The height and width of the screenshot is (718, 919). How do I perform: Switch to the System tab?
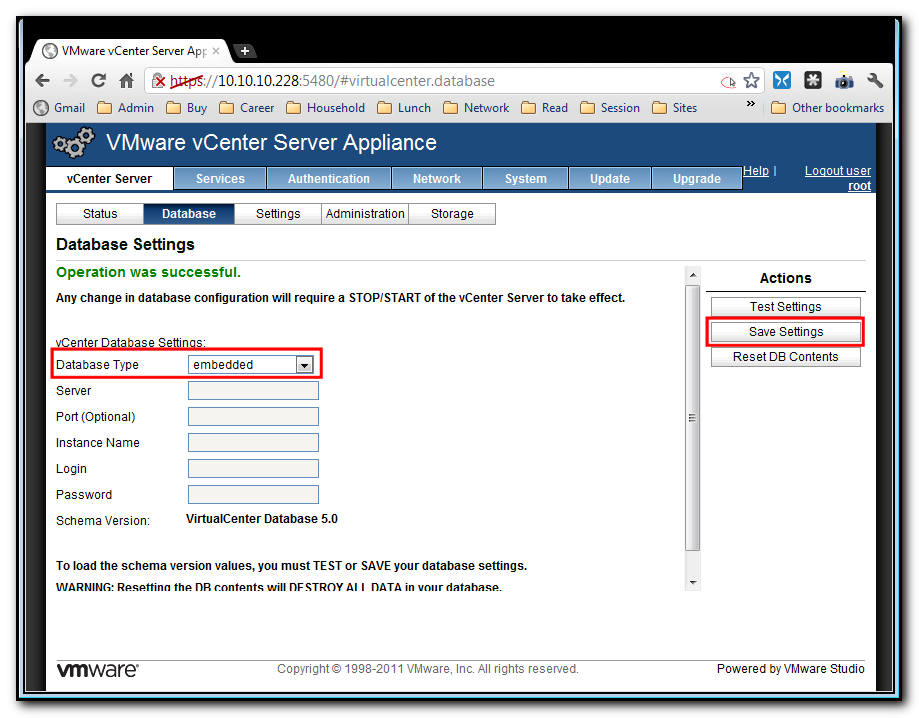(x=526, y=179)
